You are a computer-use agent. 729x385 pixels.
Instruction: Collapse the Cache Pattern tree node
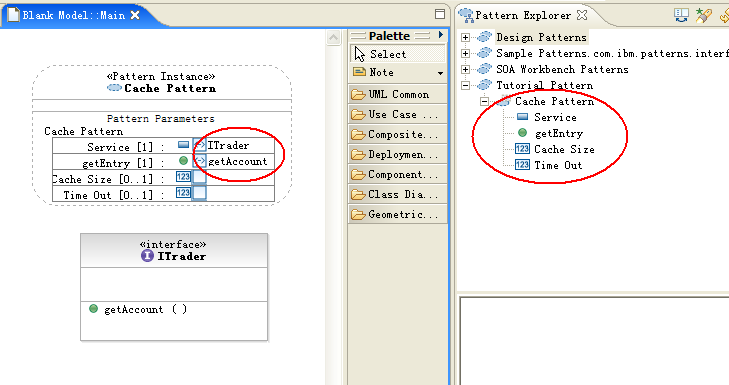coord(484,101)
